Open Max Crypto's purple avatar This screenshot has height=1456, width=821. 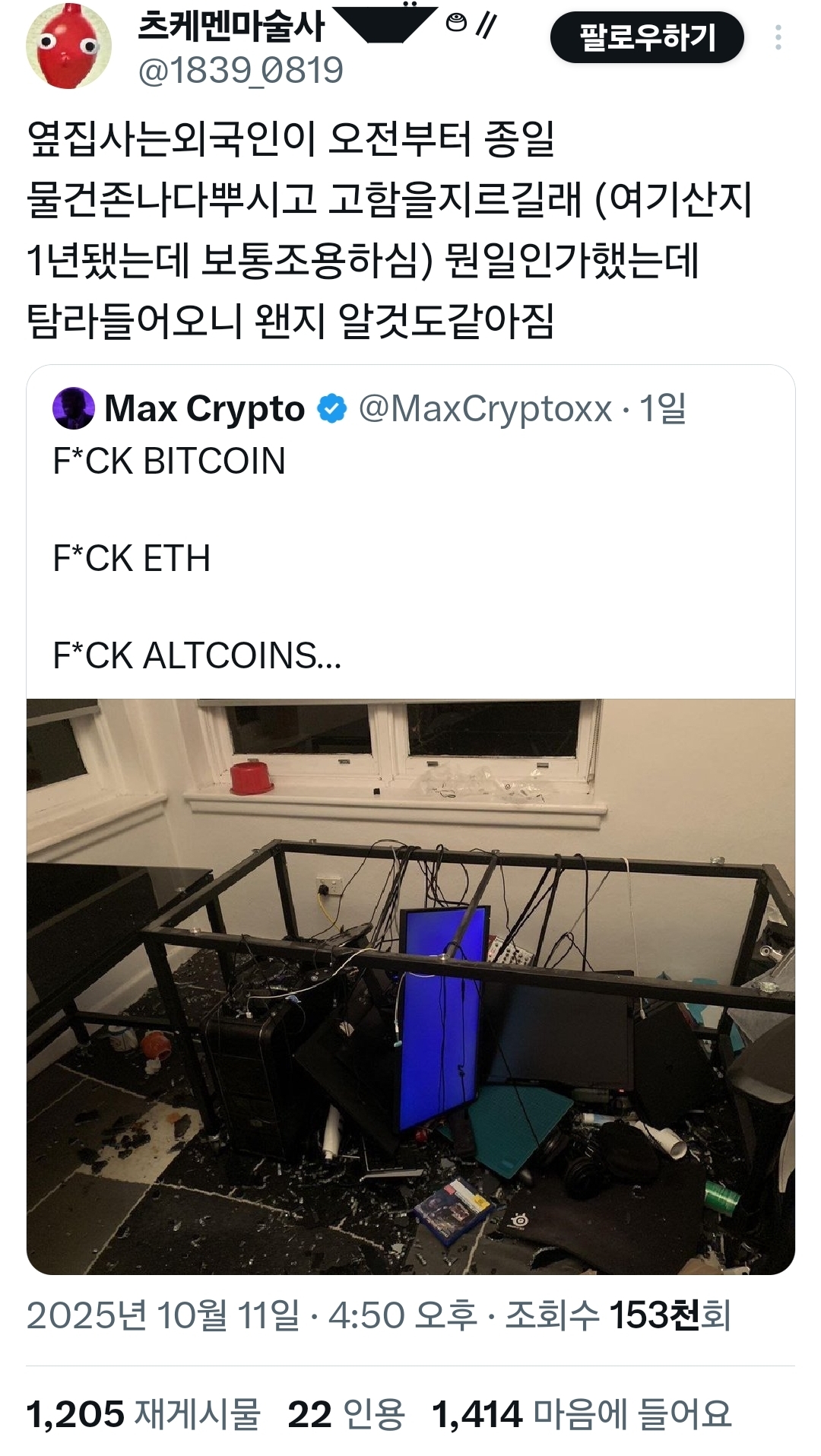pos(74,408)
